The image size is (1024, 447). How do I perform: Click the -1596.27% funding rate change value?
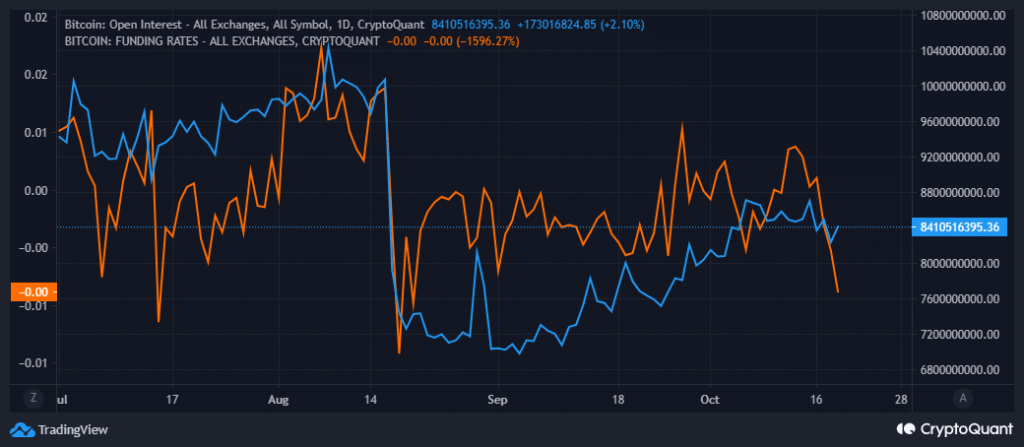click(485, 41)
